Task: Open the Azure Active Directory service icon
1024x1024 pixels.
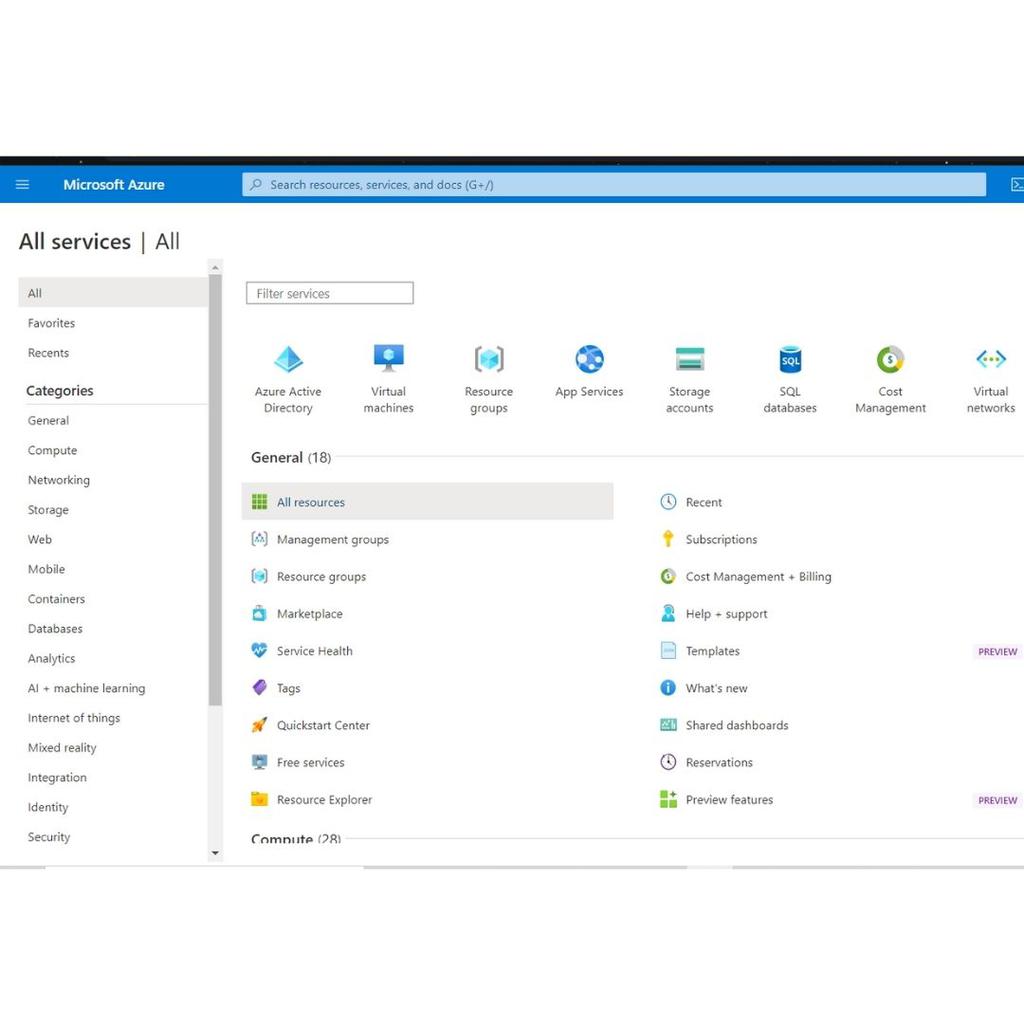Action: pos(289,358)
